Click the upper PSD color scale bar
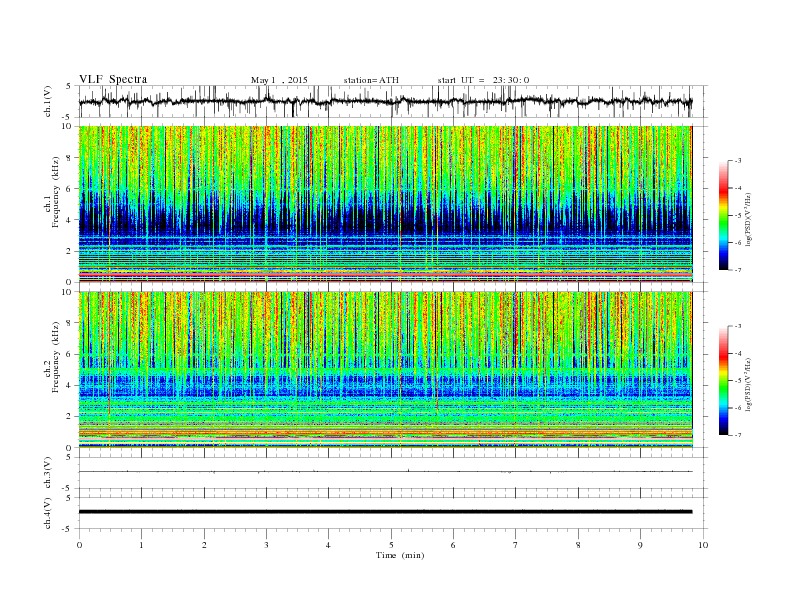The height and width of the screenshot is (612, 792). pos(724,215)
